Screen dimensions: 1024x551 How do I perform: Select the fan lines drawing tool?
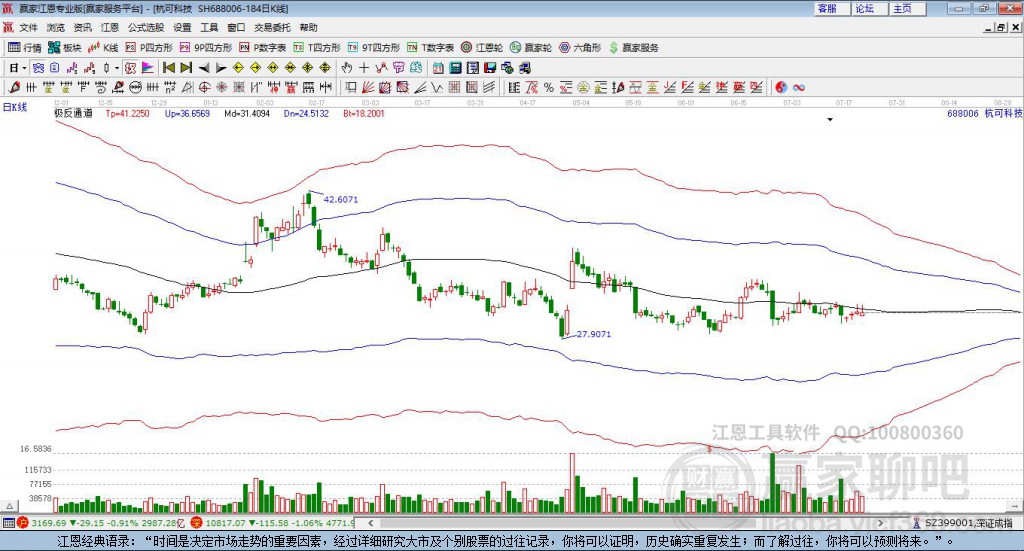click(369, 87)
